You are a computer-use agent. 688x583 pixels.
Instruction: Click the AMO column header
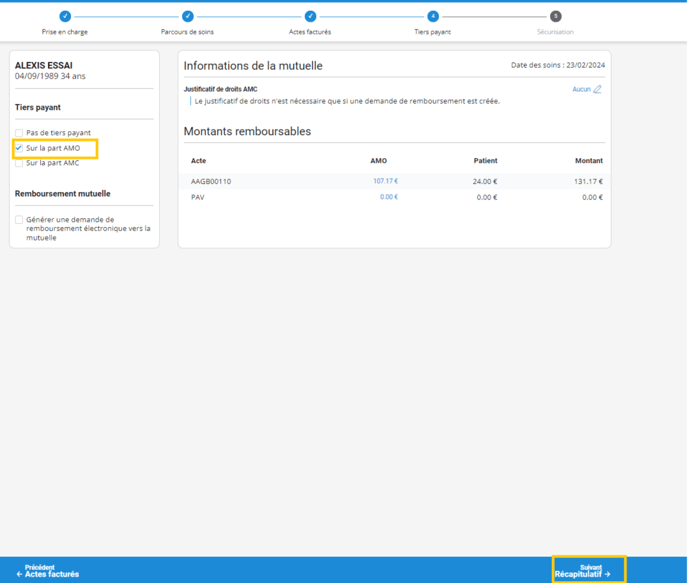378,161
